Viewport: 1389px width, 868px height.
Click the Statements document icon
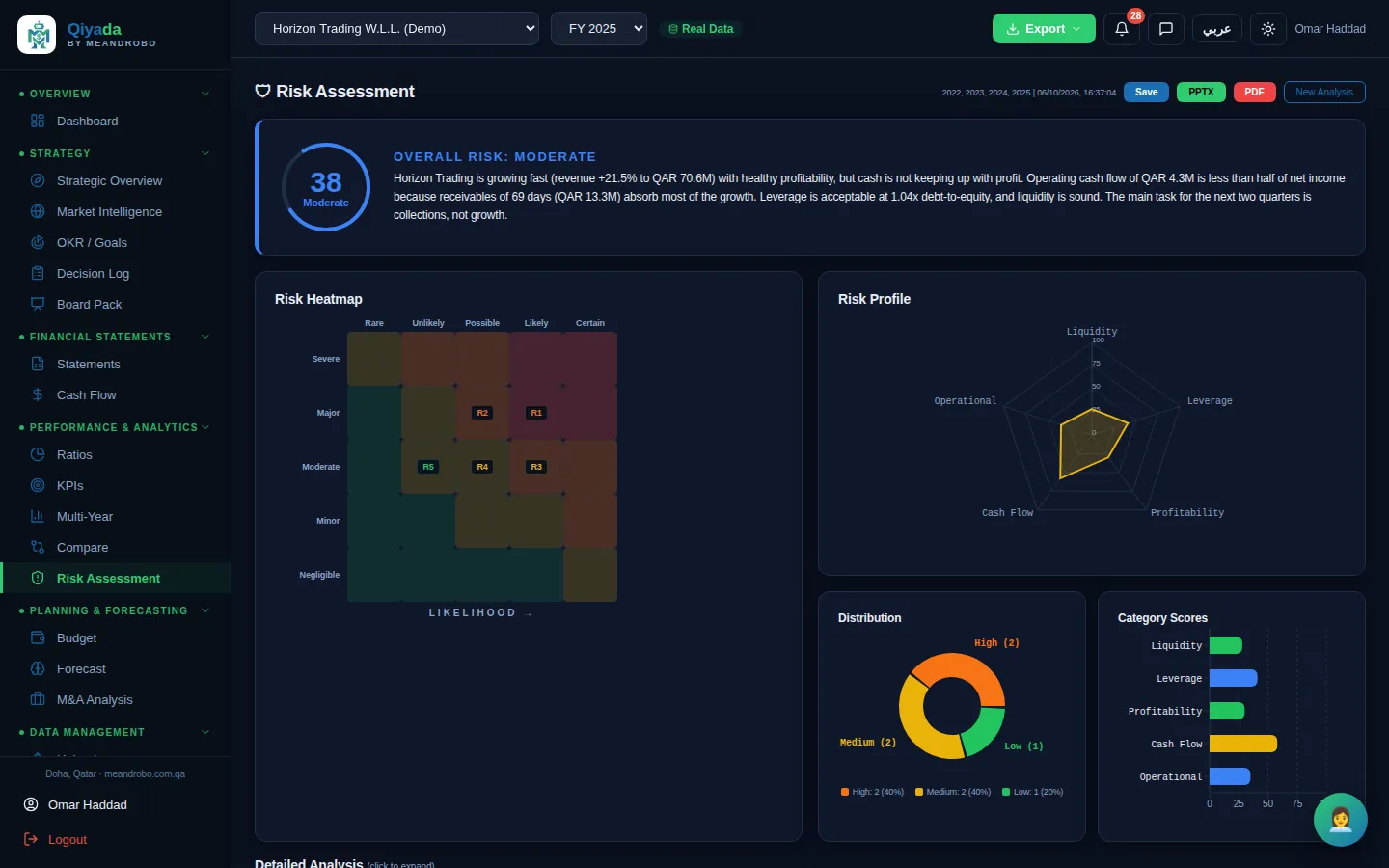coord(38,364)
